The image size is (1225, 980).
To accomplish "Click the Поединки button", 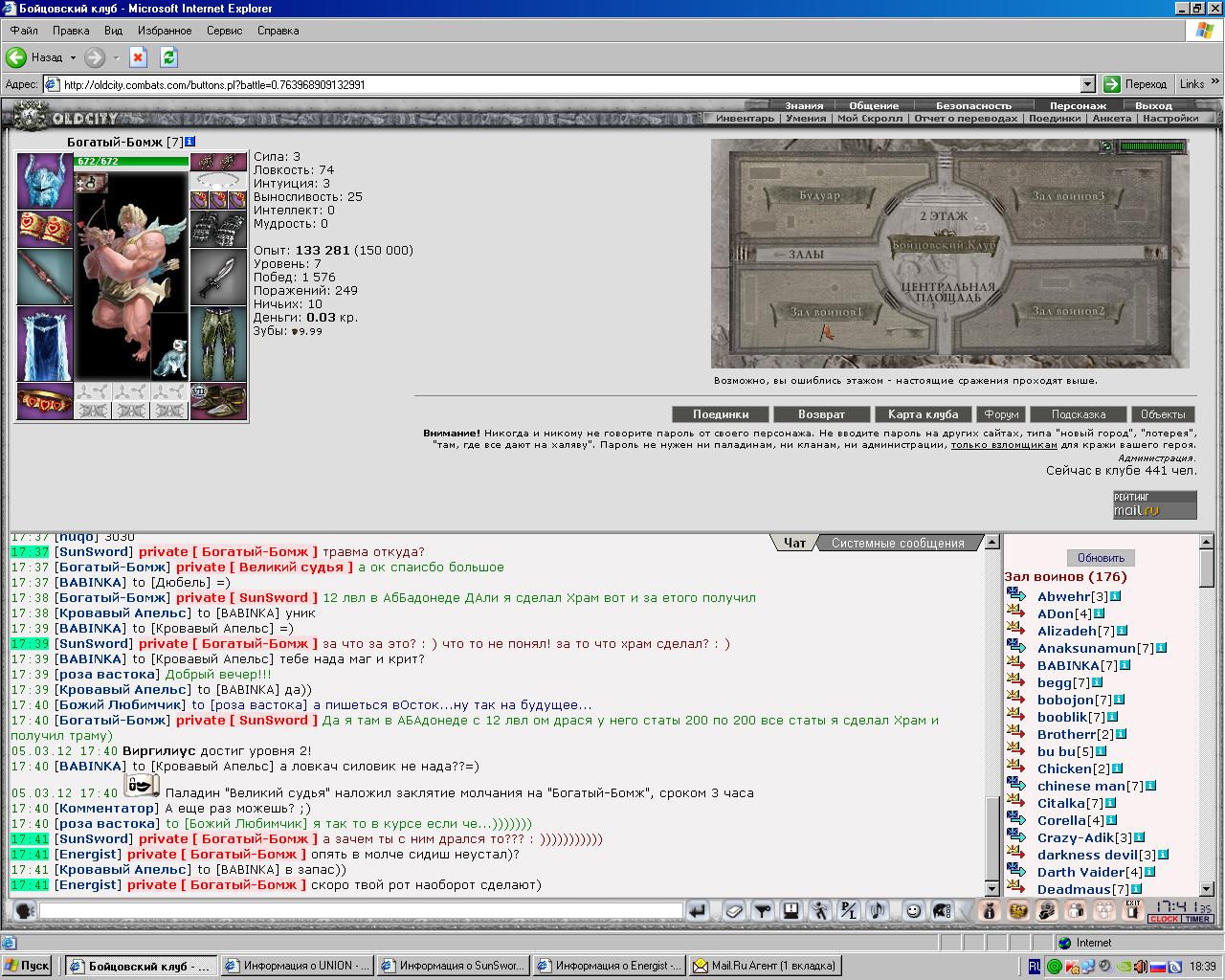I will tap(721, 414).
